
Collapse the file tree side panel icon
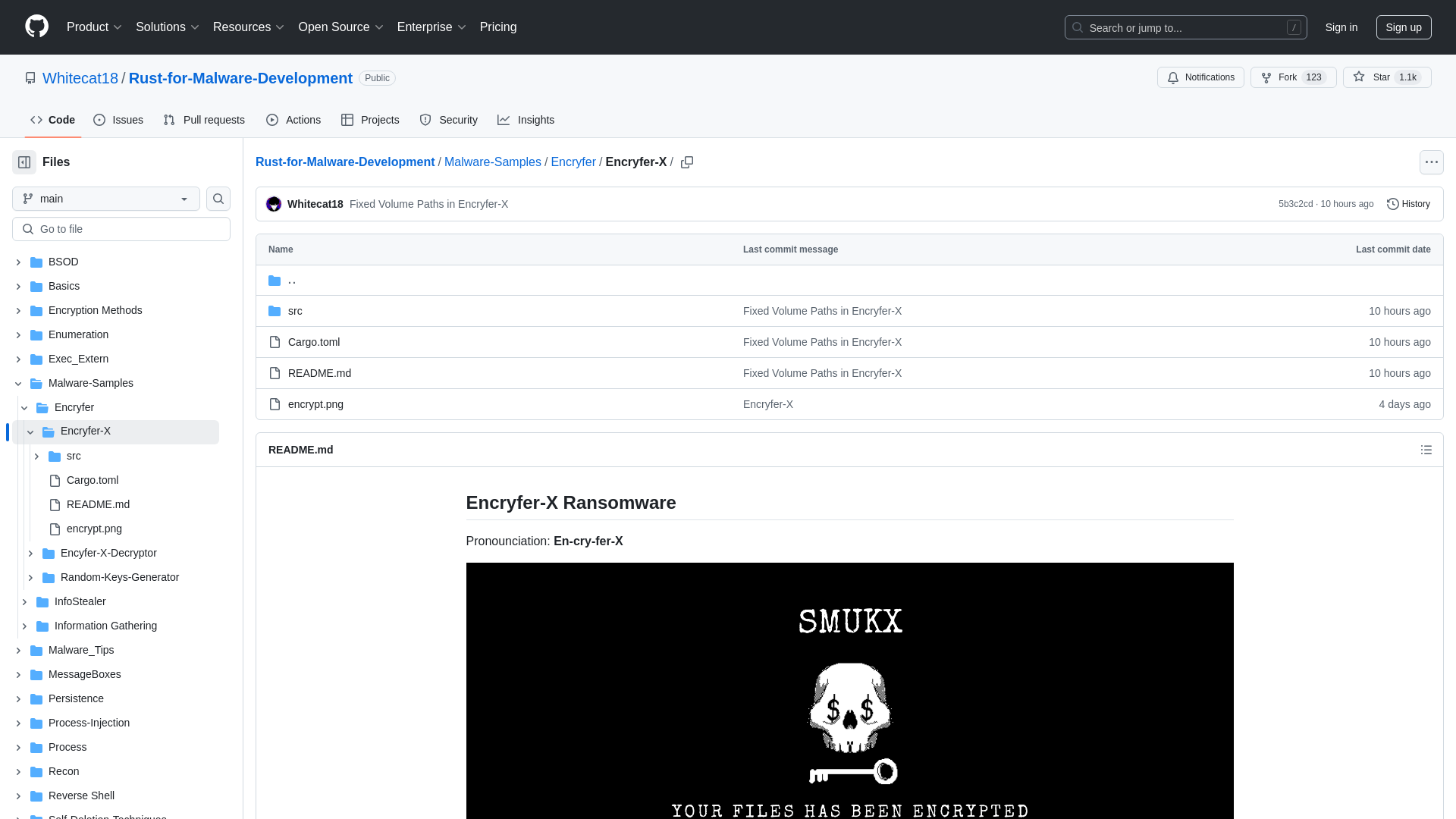tap(24, 162)
